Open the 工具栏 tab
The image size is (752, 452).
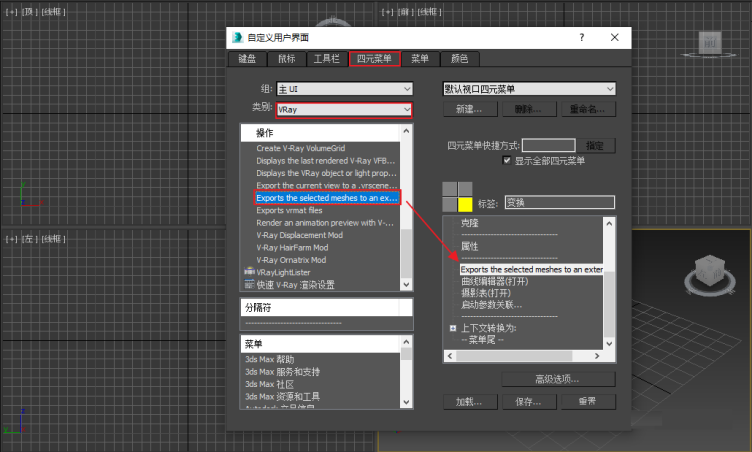tap(327, 59)
